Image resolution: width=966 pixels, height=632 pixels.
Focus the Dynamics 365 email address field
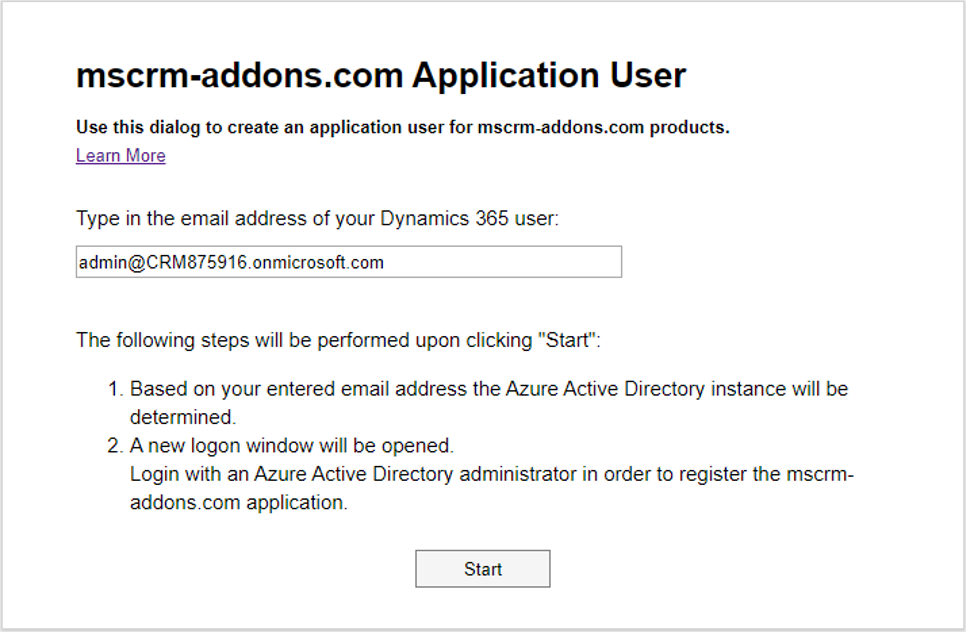349,262
